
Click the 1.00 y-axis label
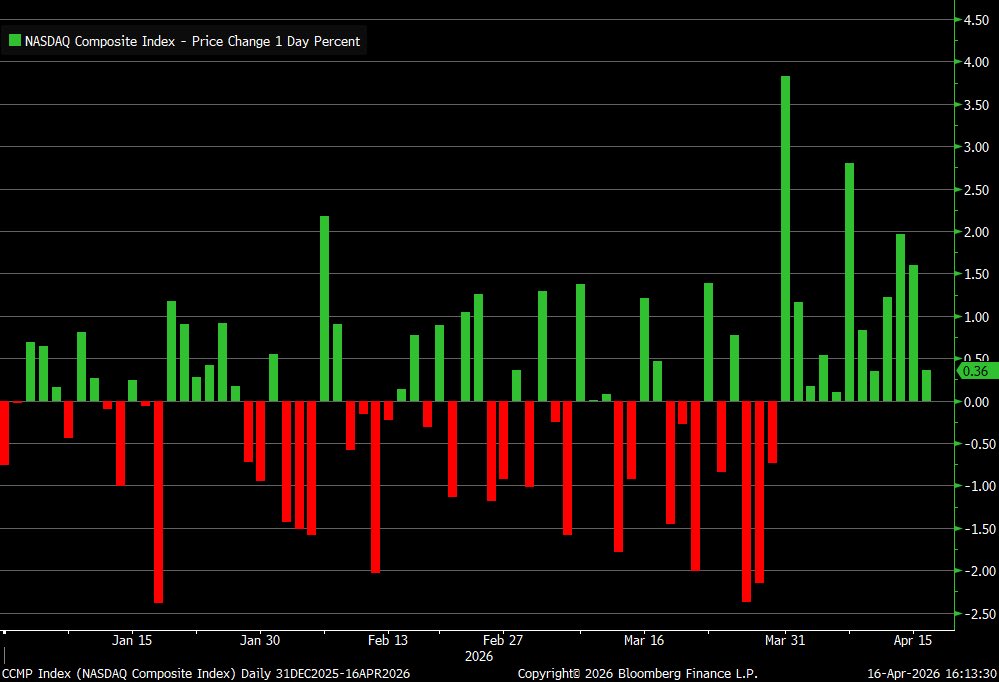[x=976, y=317]
